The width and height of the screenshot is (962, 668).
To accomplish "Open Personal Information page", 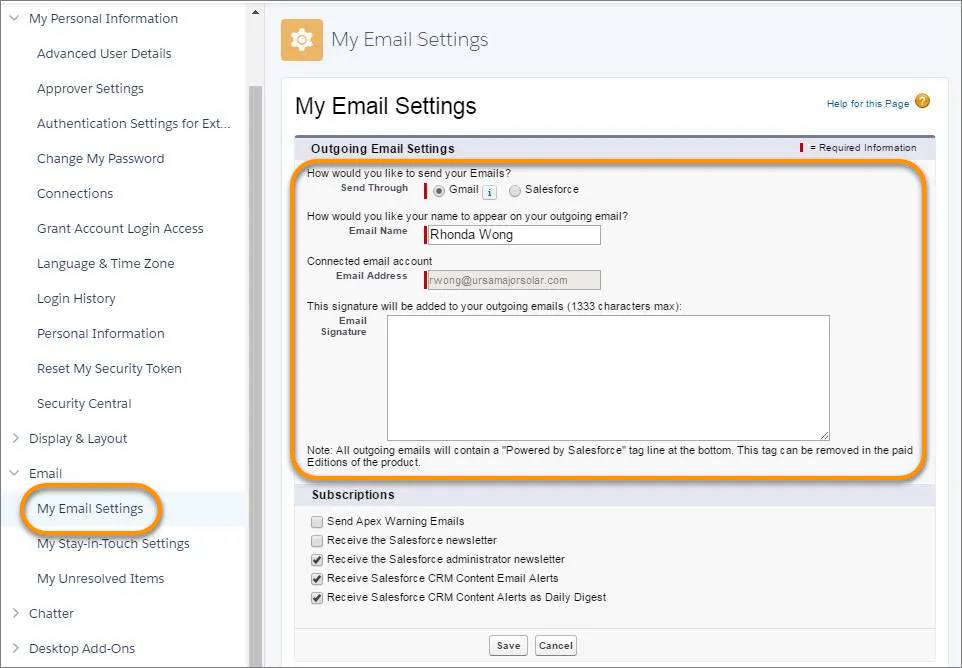I will point(101,333).
